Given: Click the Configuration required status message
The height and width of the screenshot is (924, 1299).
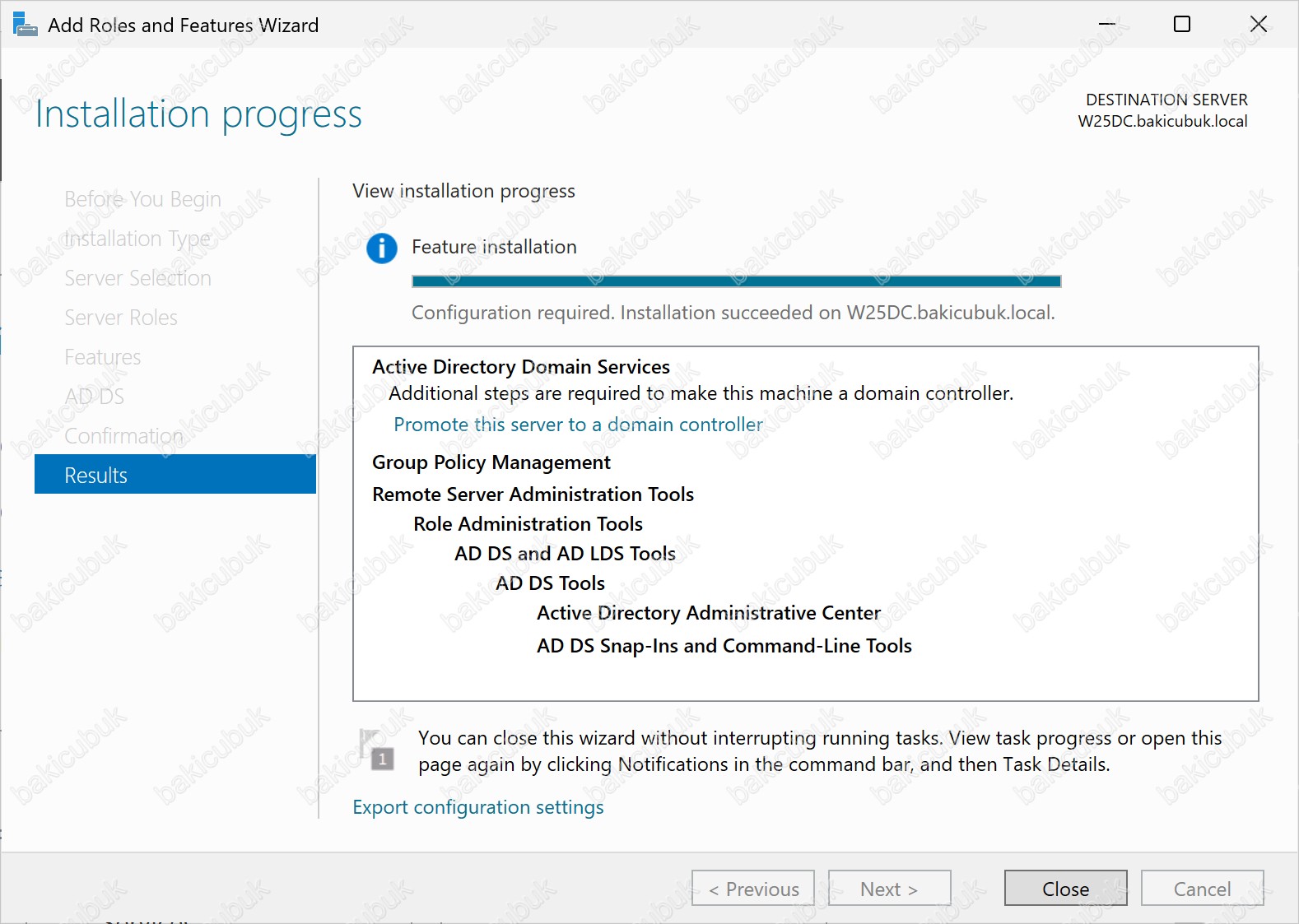Looking at the screenshot, I should (733, 313).
